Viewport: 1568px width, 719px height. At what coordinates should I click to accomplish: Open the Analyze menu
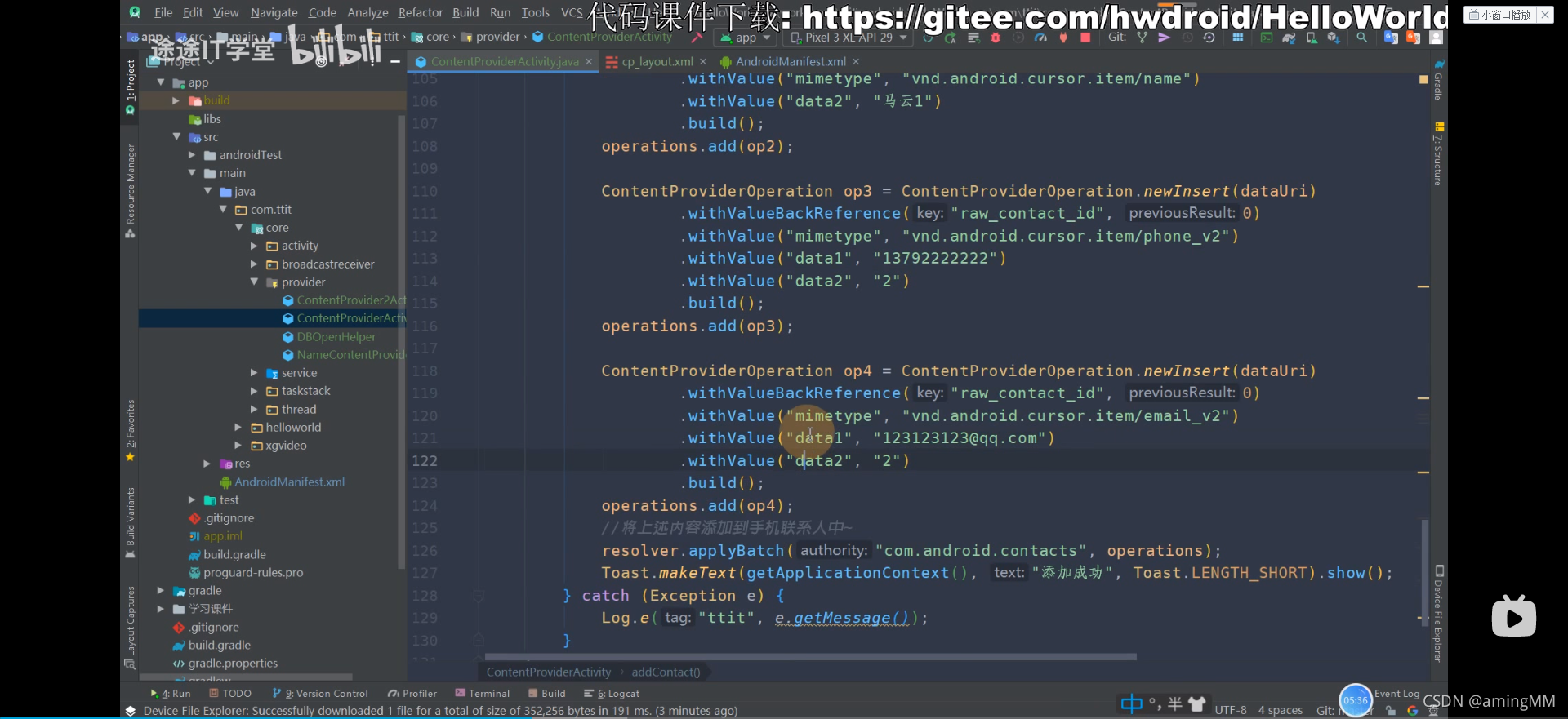[x=367, y=12]
